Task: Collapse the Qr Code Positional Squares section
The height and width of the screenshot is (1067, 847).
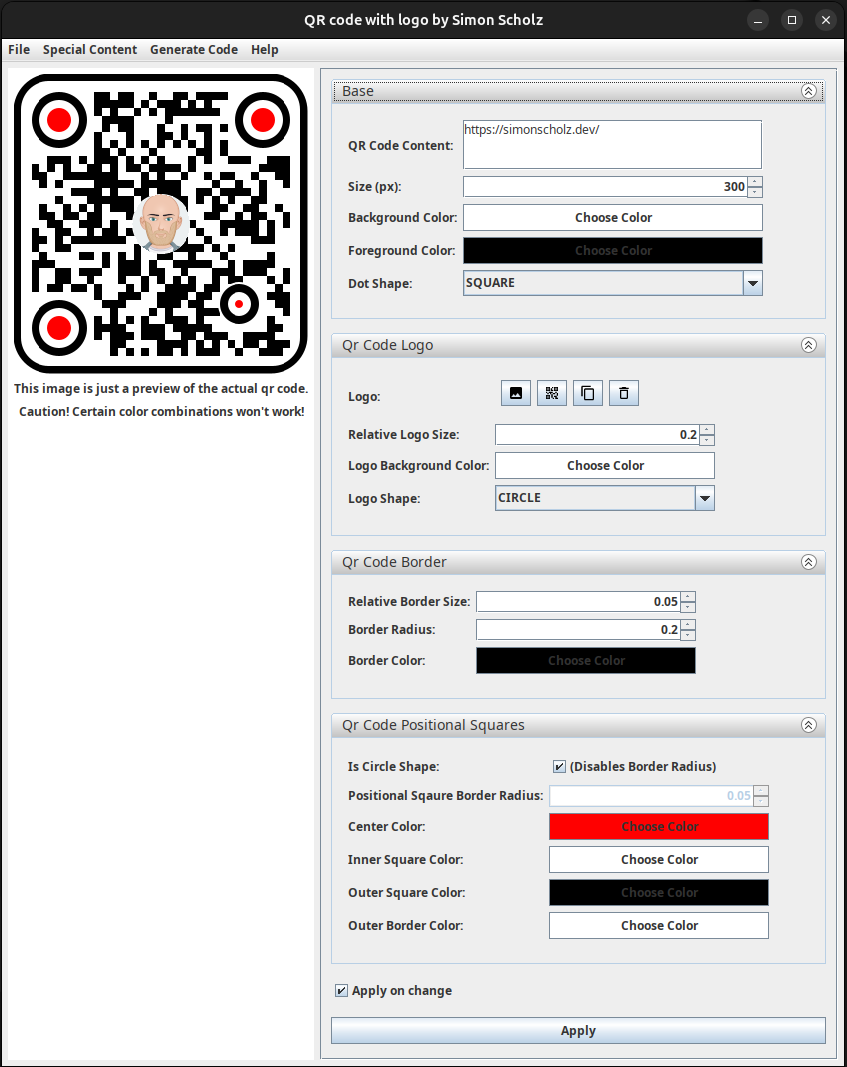Action: [808, 725]
